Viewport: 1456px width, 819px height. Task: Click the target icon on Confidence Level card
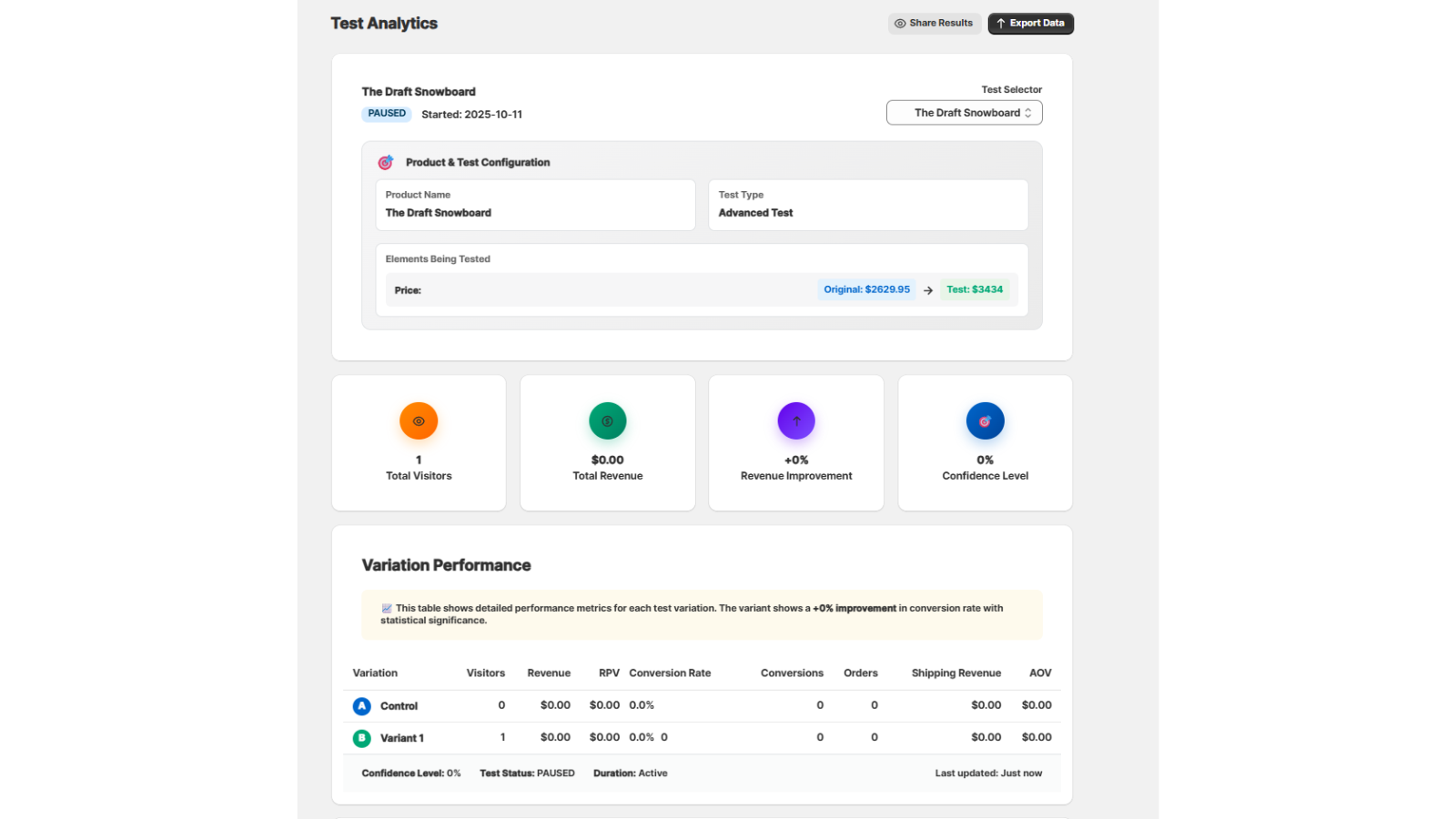point(985,420)
